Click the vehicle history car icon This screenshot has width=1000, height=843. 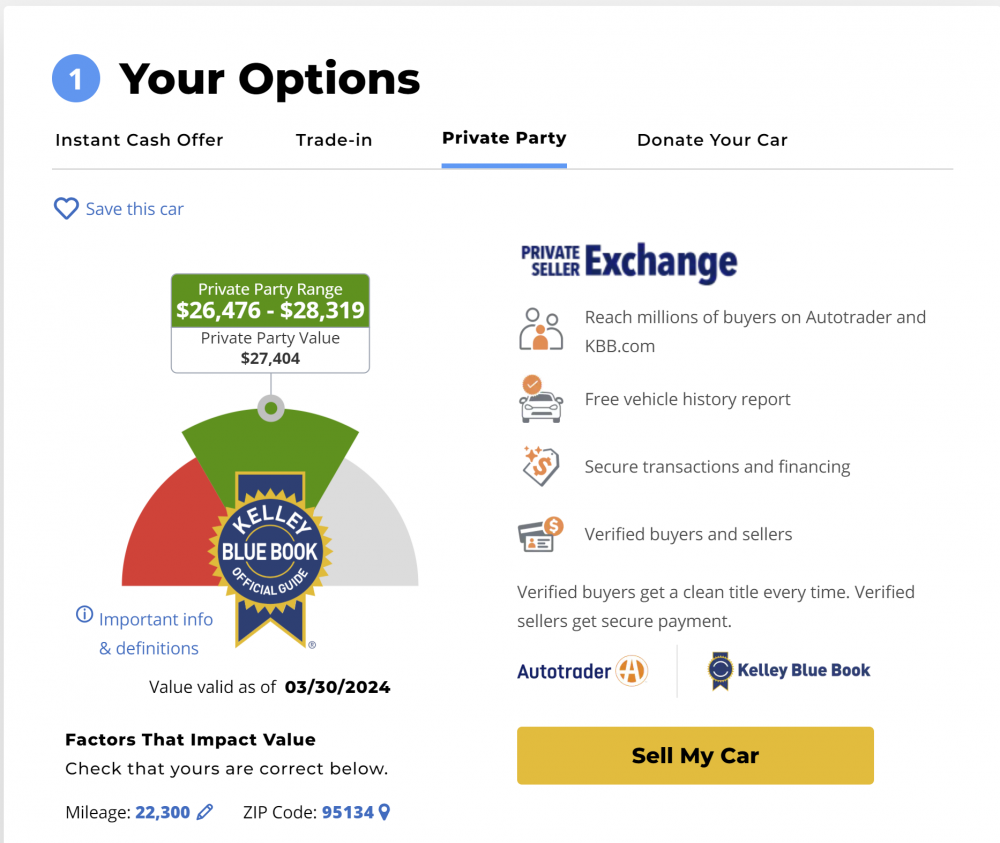pyautogui.click(x=541, y=399)
